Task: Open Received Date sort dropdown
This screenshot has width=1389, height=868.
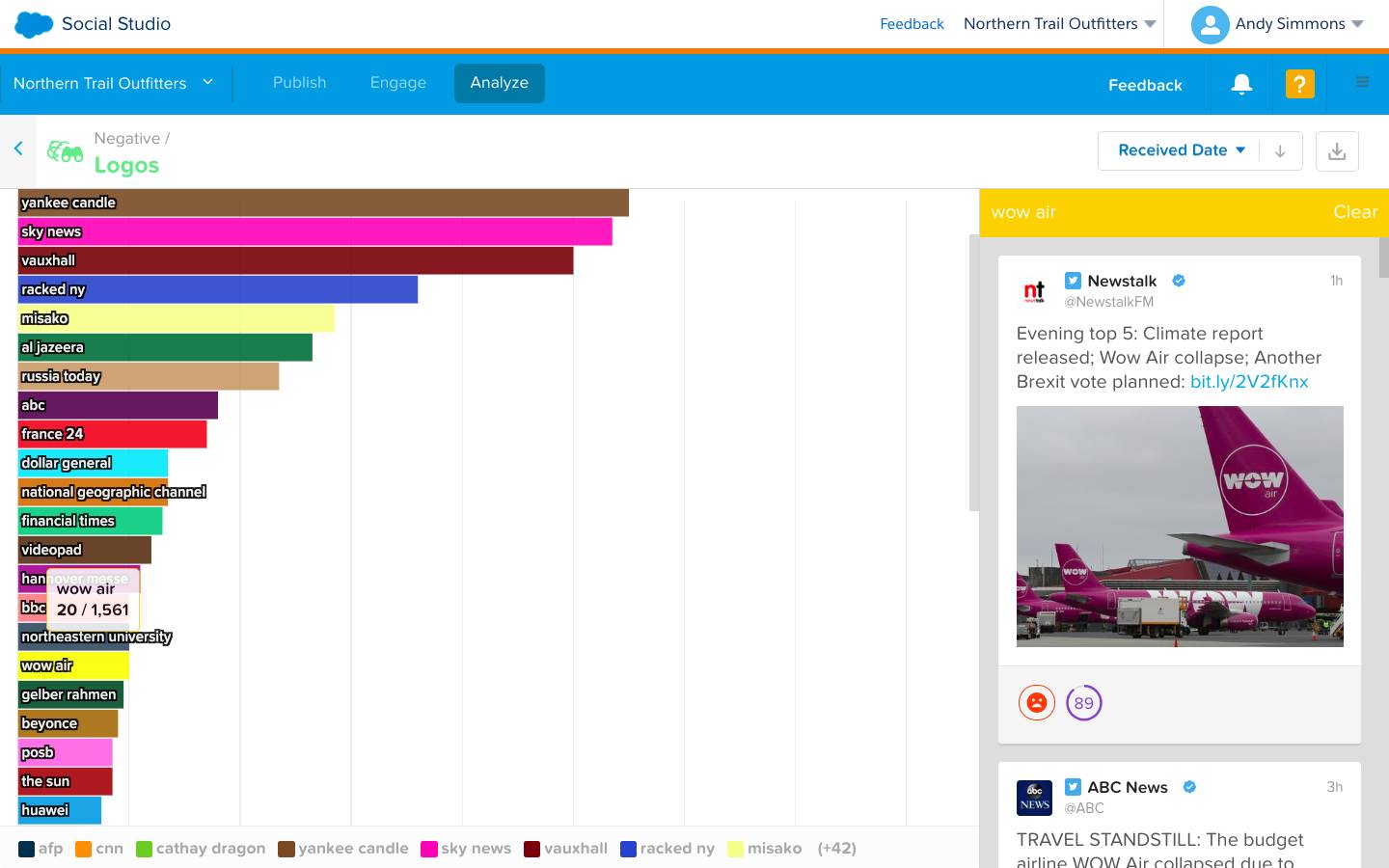Action: 1182,150
